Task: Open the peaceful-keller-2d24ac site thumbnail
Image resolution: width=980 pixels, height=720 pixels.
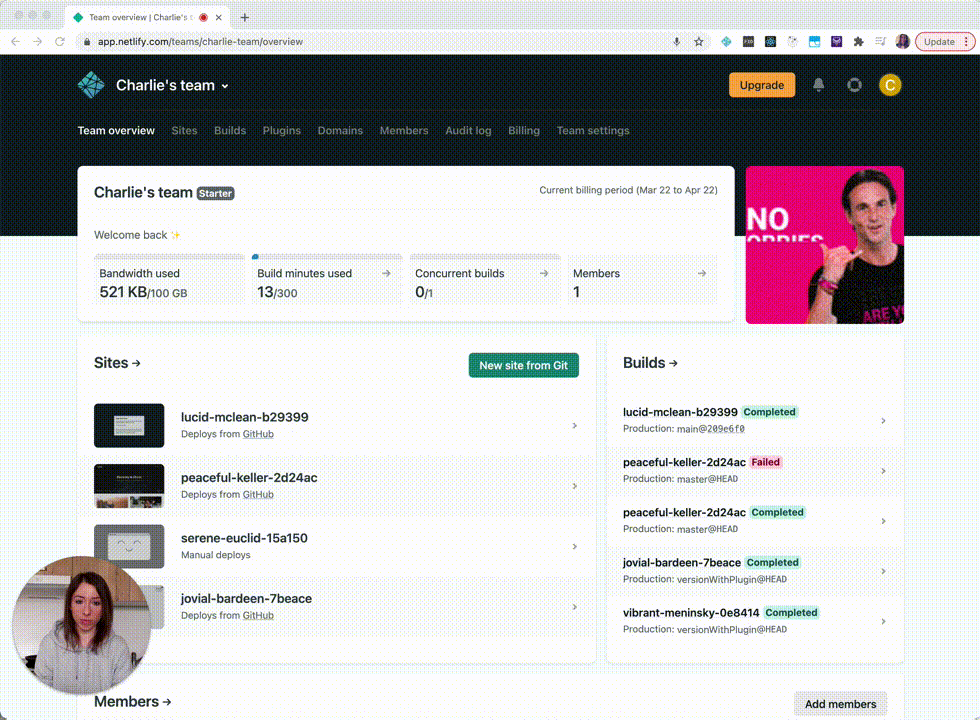Action: (129, 486)
